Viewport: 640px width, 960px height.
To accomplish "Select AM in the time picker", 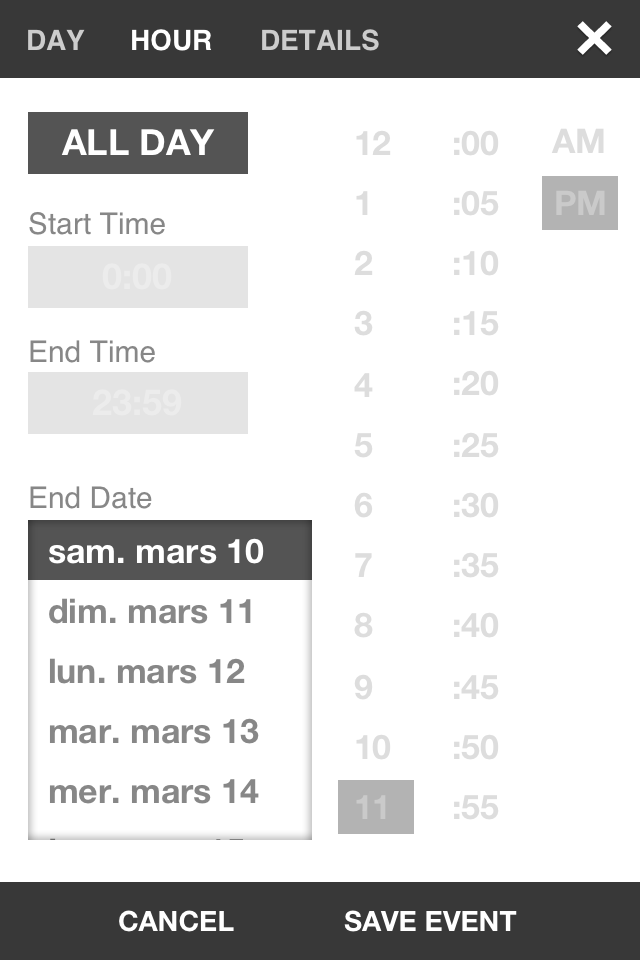I will point(579,142).
